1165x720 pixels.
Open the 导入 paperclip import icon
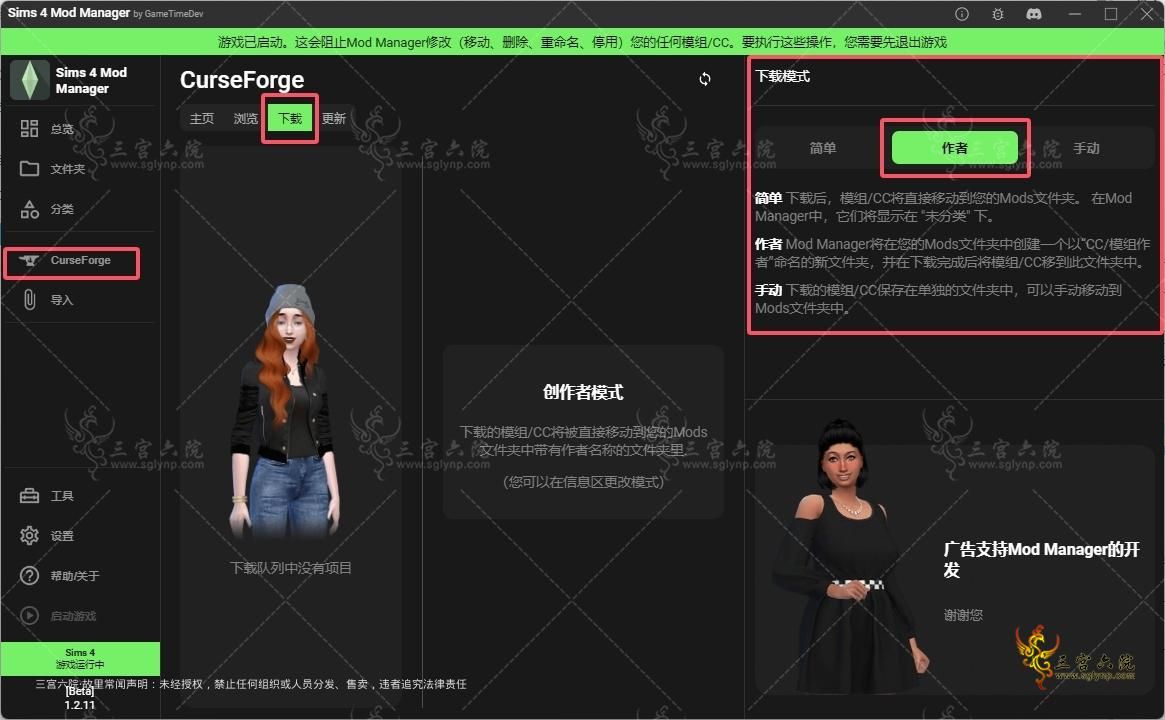click(x=29, y=299)
